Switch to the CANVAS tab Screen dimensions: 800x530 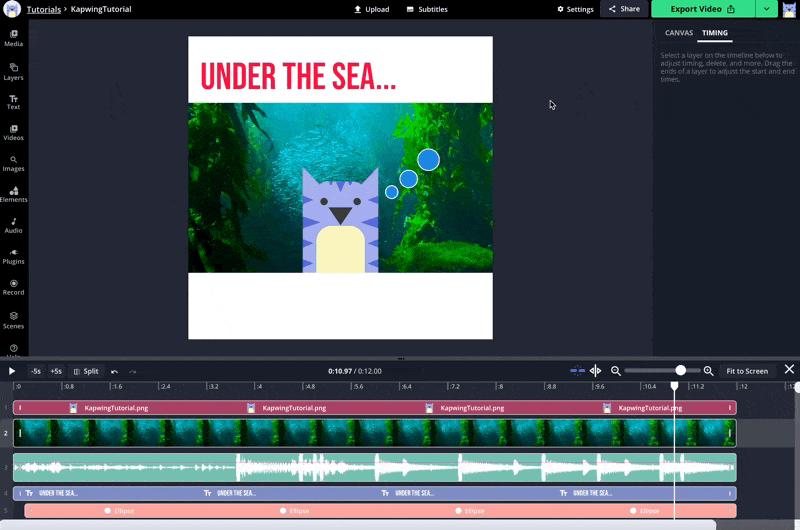(x=679, y=33)
